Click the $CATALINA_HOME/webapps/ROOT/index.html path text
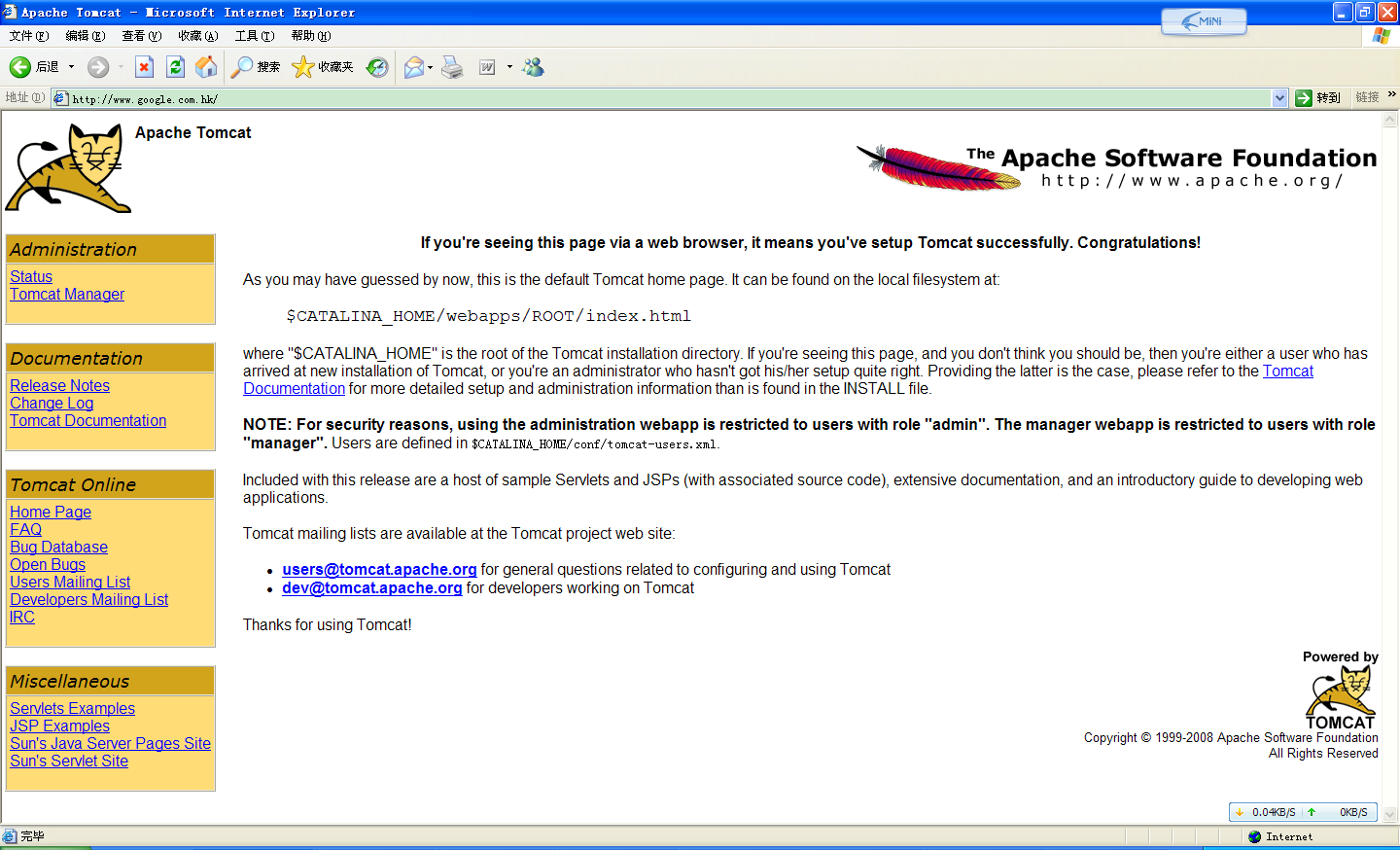The image size is (1400, 850). click(x=488, y=316)
